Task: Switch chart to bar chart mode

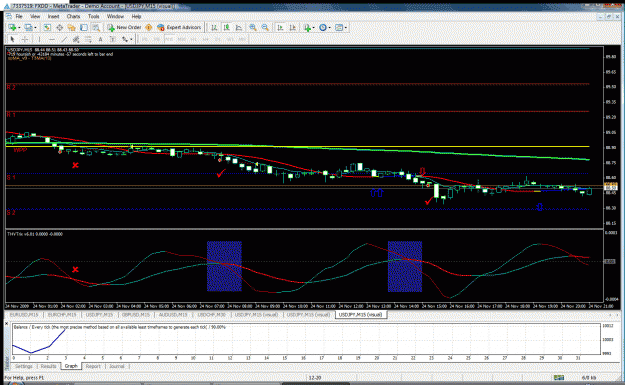Action: pos(214,28)
